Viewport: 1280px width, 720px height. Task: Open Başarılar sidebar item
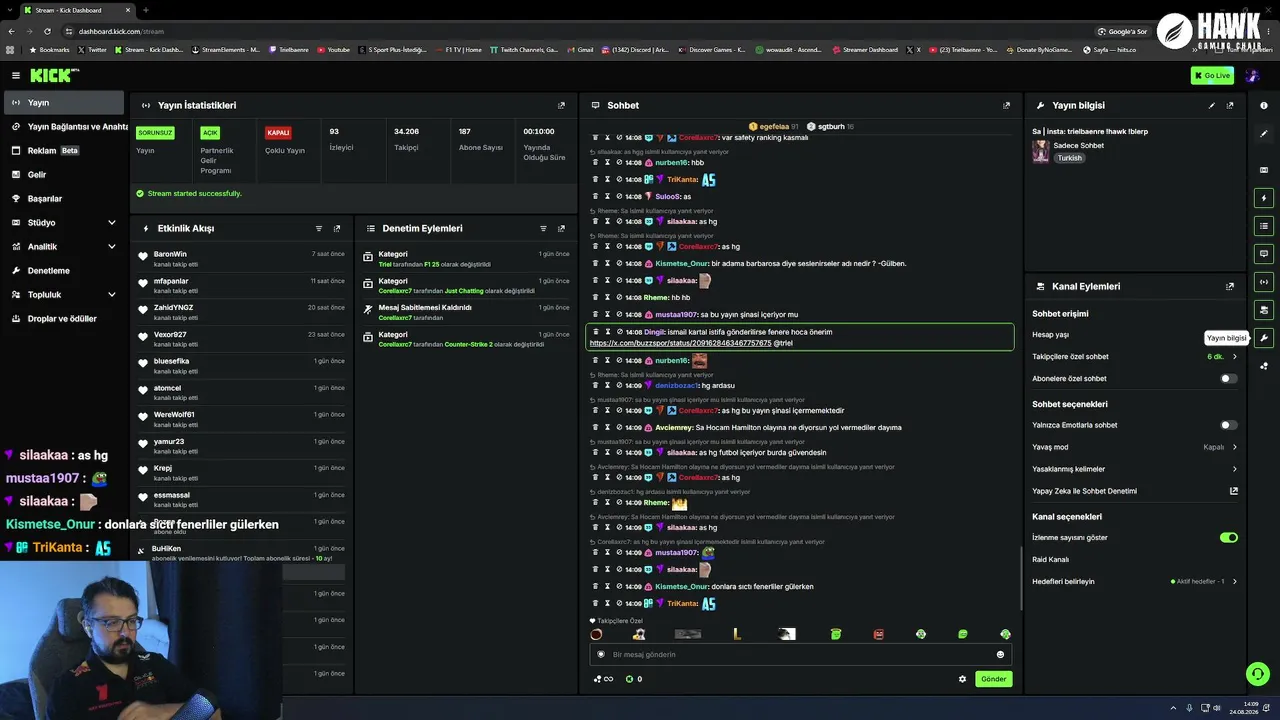tap(62, 198)
